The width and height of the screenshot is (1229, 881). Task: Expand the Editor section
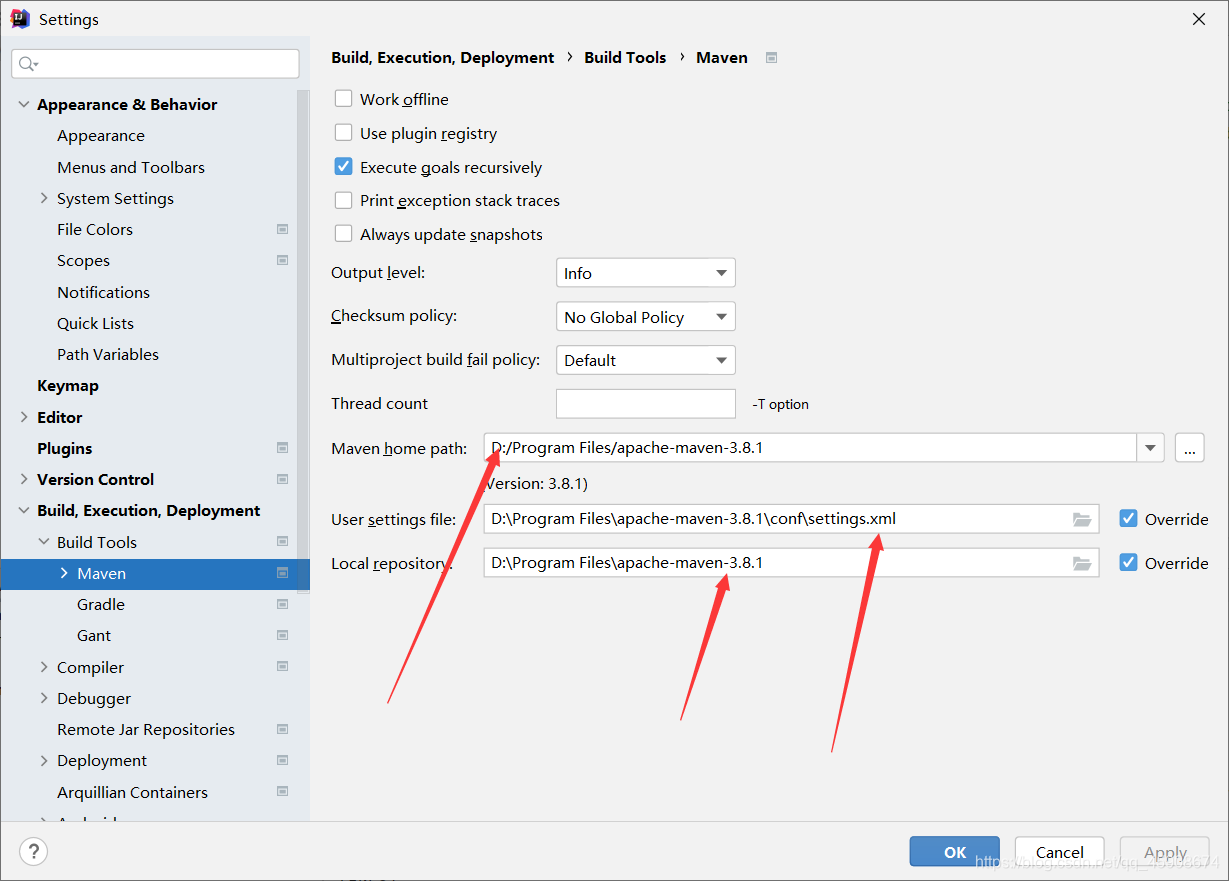[24, 417]
